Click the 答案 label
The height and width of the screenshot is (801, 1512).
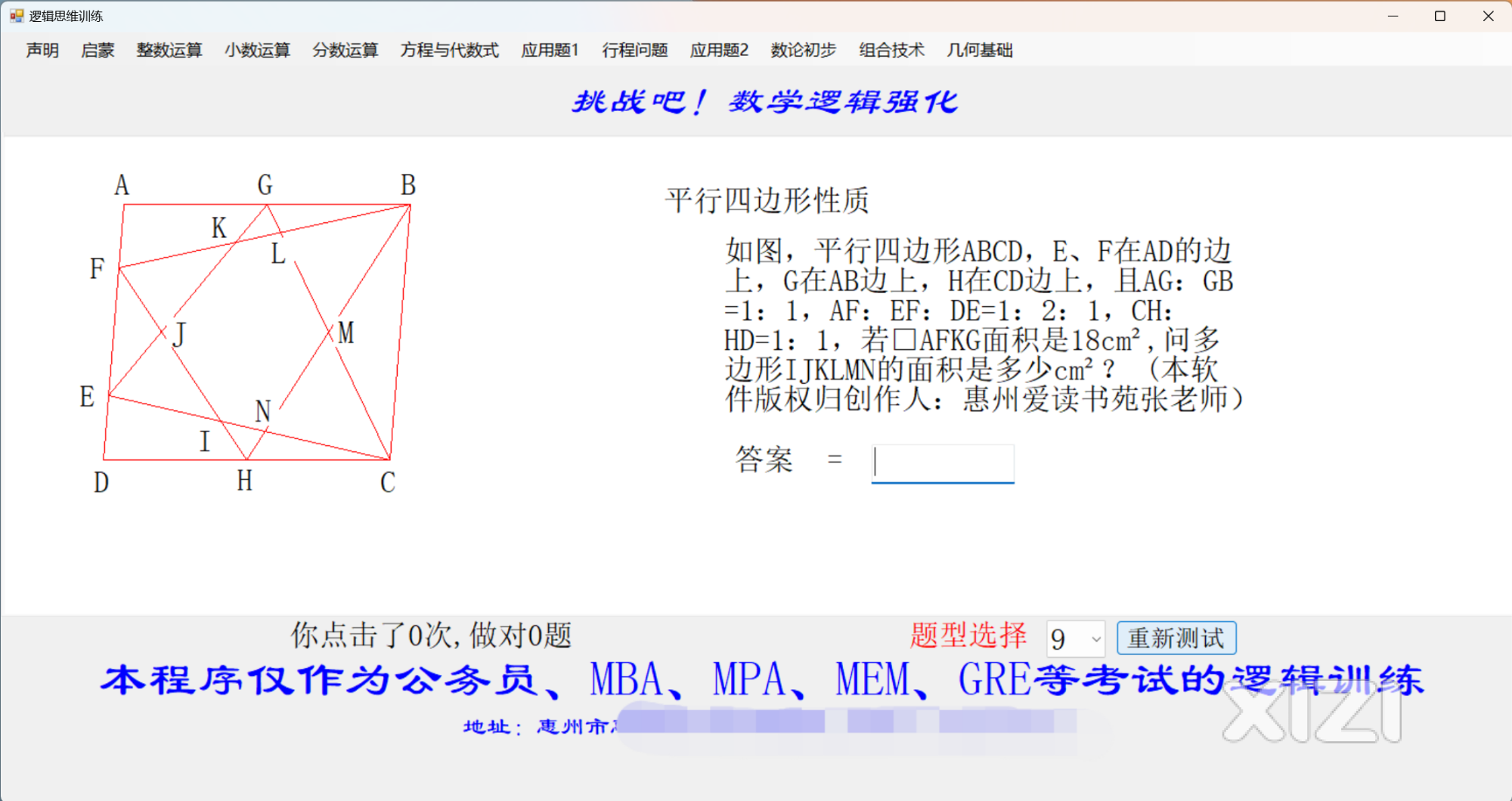[764, 459]
